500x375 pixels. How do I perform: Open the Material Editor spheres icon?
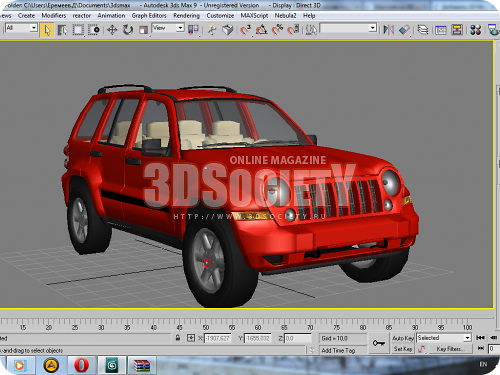point(475,30)
